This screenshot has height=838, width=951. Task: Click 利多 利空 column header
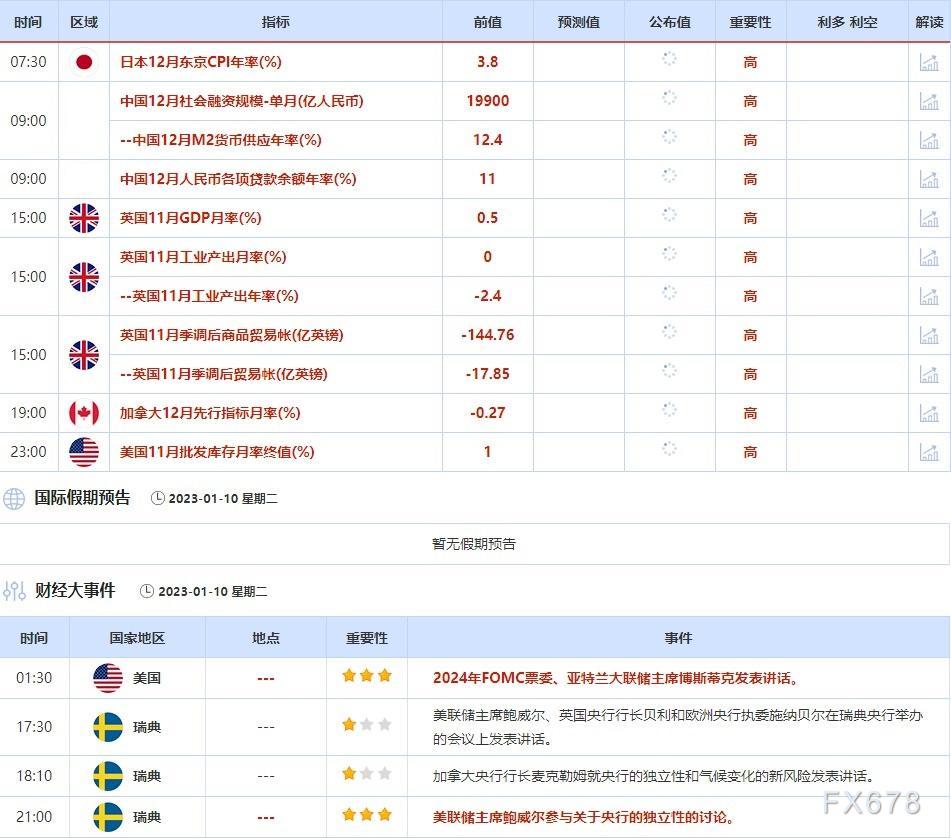coord(847,22)
